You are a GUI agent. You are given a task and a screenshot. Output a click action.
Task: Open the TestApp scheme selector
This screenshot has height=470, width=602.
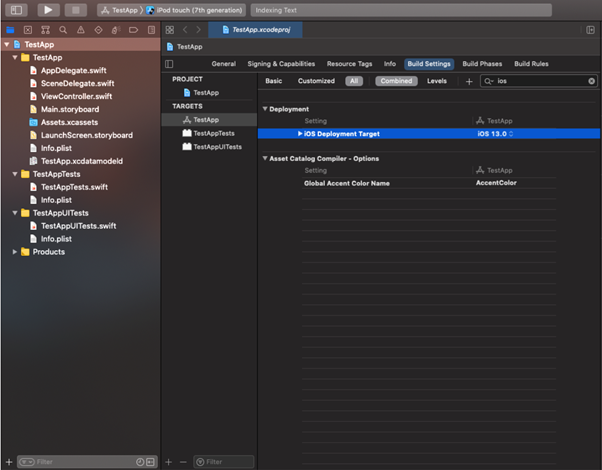pos(119,10)
